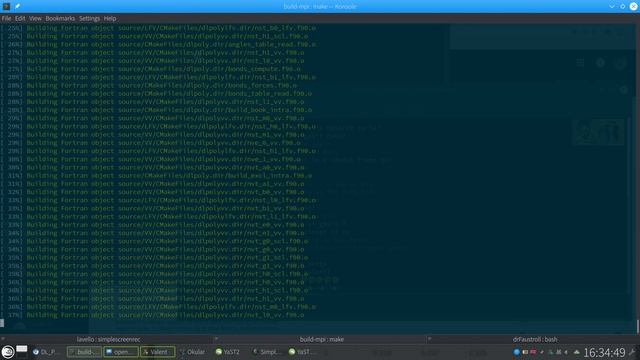This screenshot has width=640, height=360.
Task: Switch to the drFaustroll : bash tab
Action: click(535, 339)
